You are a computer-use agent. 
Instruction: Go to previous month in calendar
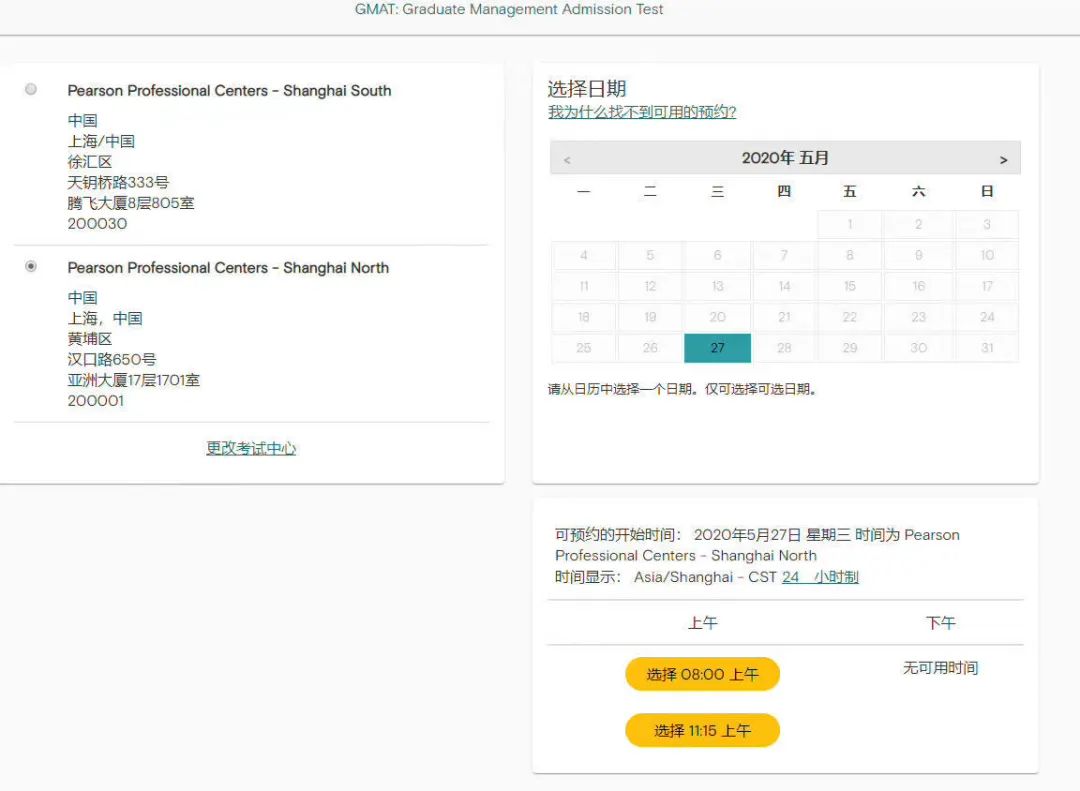(x=567, y=160)
